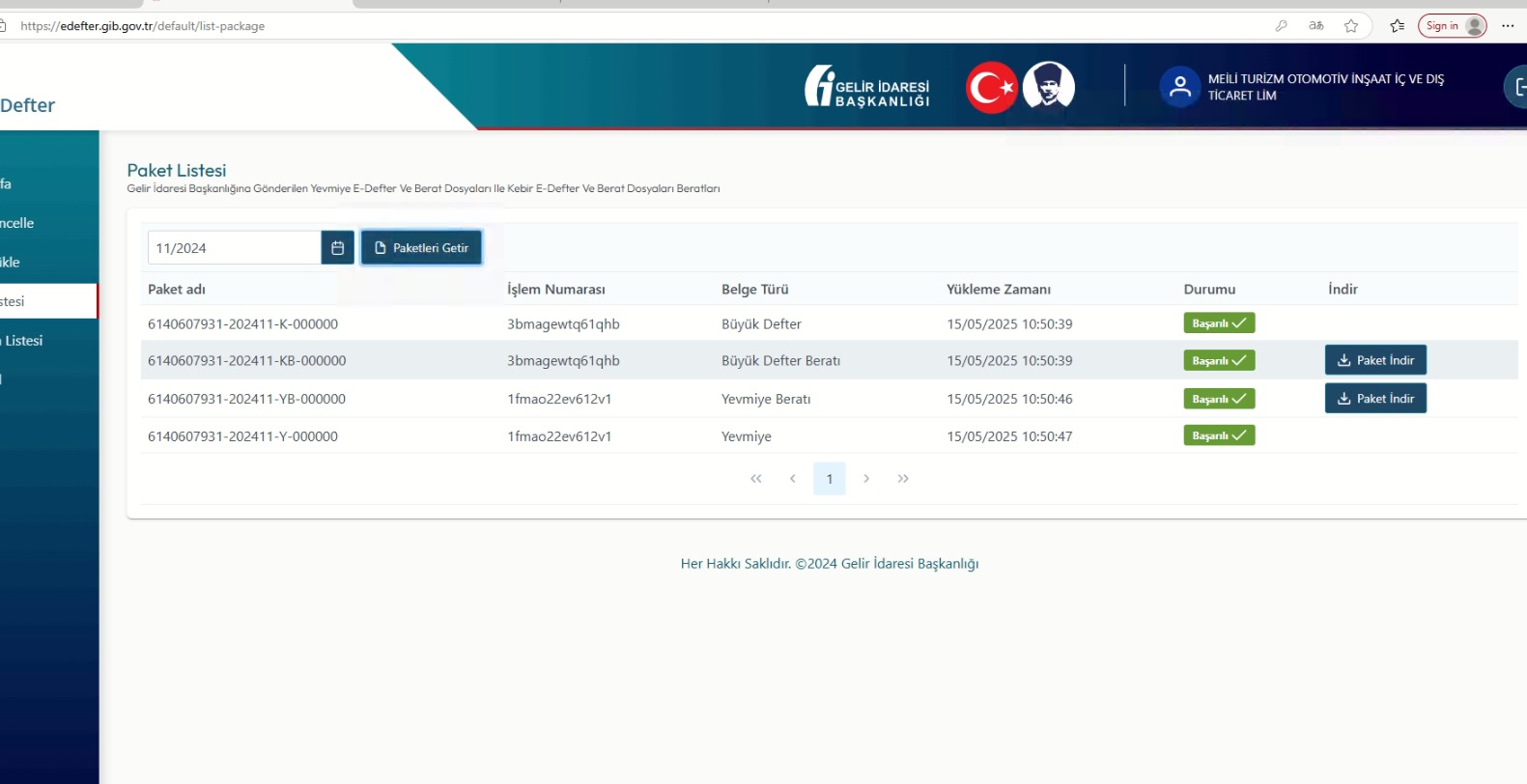
Task: Download the Büyük Defter Beratı package
Action: [x=1374, y=360]
